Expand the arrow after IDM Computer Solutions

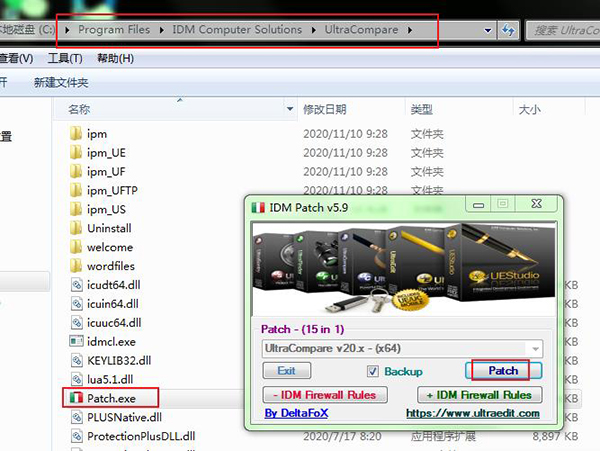pos(313,30)
